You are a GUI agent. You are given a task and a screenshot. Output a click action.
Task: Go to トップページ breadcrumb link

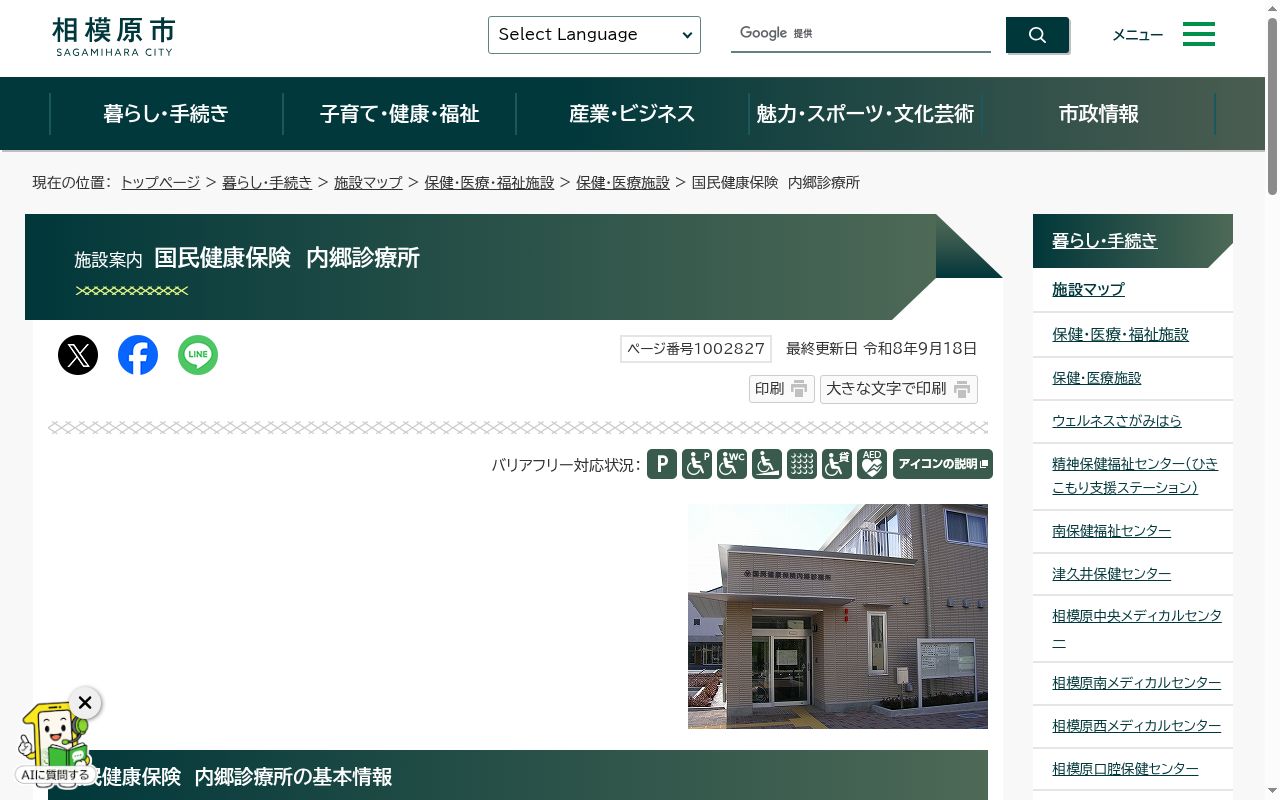pyautogui.click(x=160, y=182)
